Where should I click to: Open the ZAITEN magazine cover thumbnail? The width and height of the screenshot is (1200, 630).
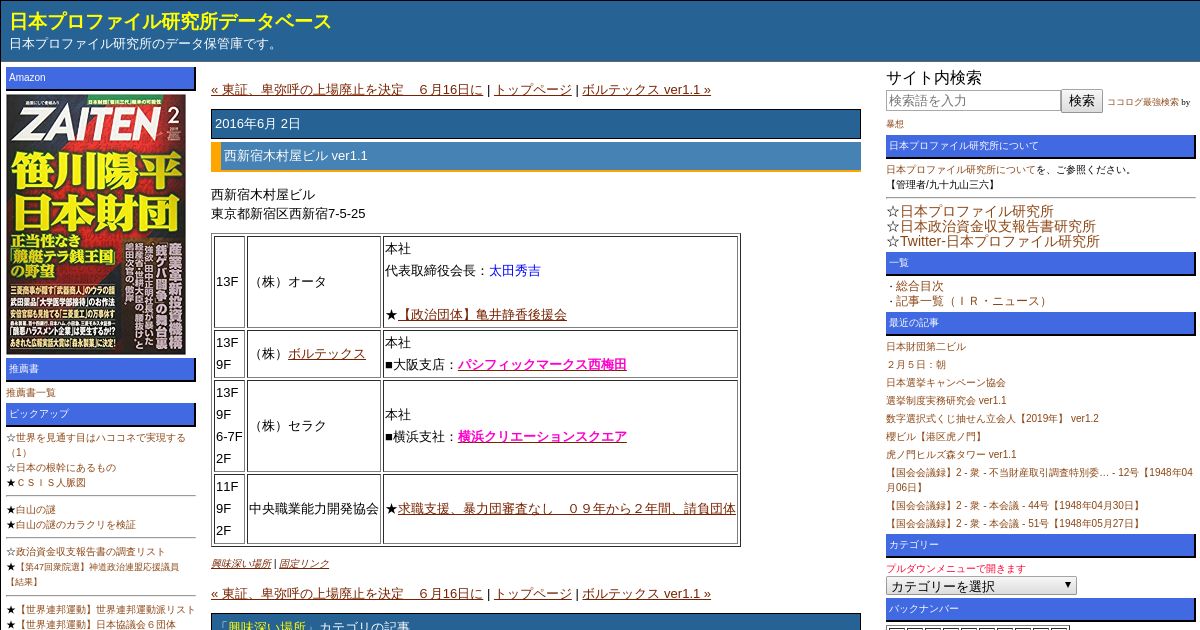pyautogui.click(x=97, y=224)
